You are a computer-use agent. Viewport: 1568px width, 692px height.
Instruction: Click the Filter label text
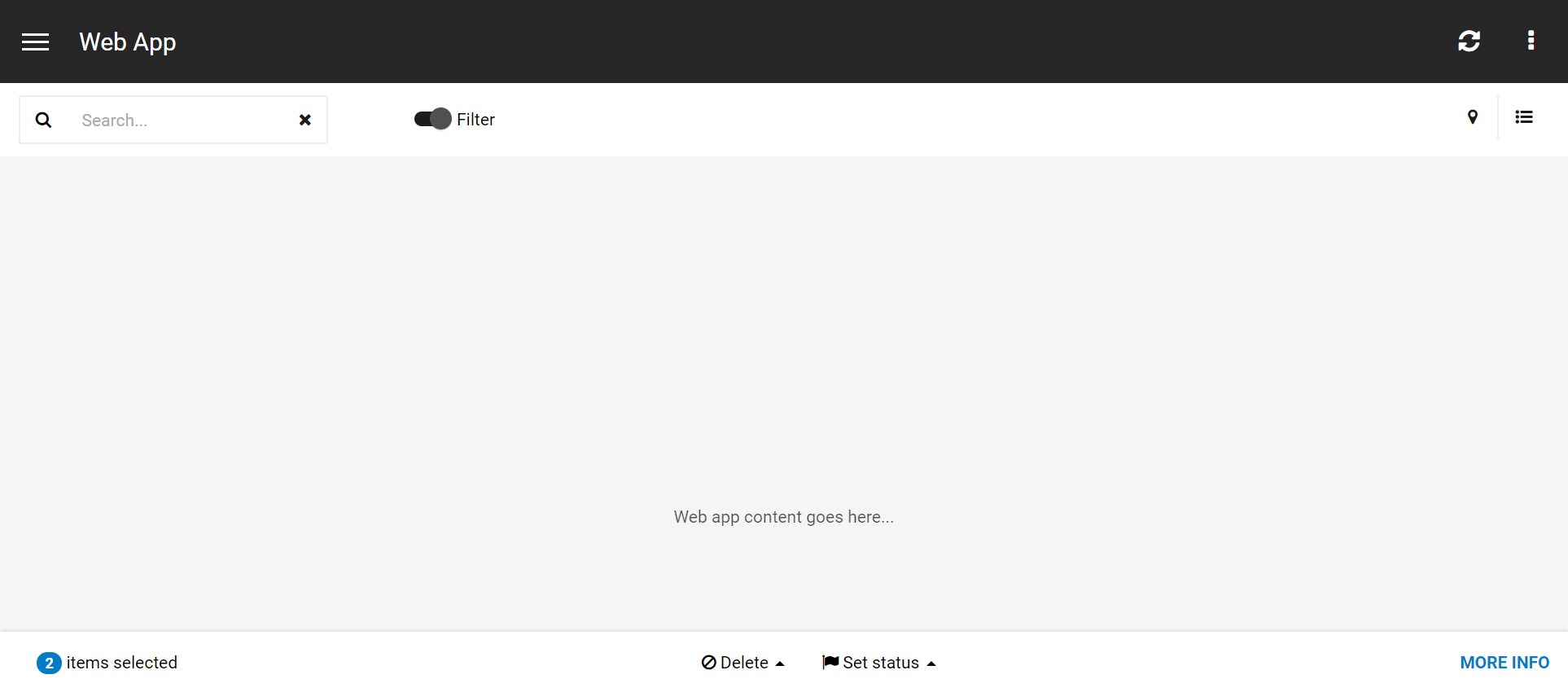click(475, 120)
